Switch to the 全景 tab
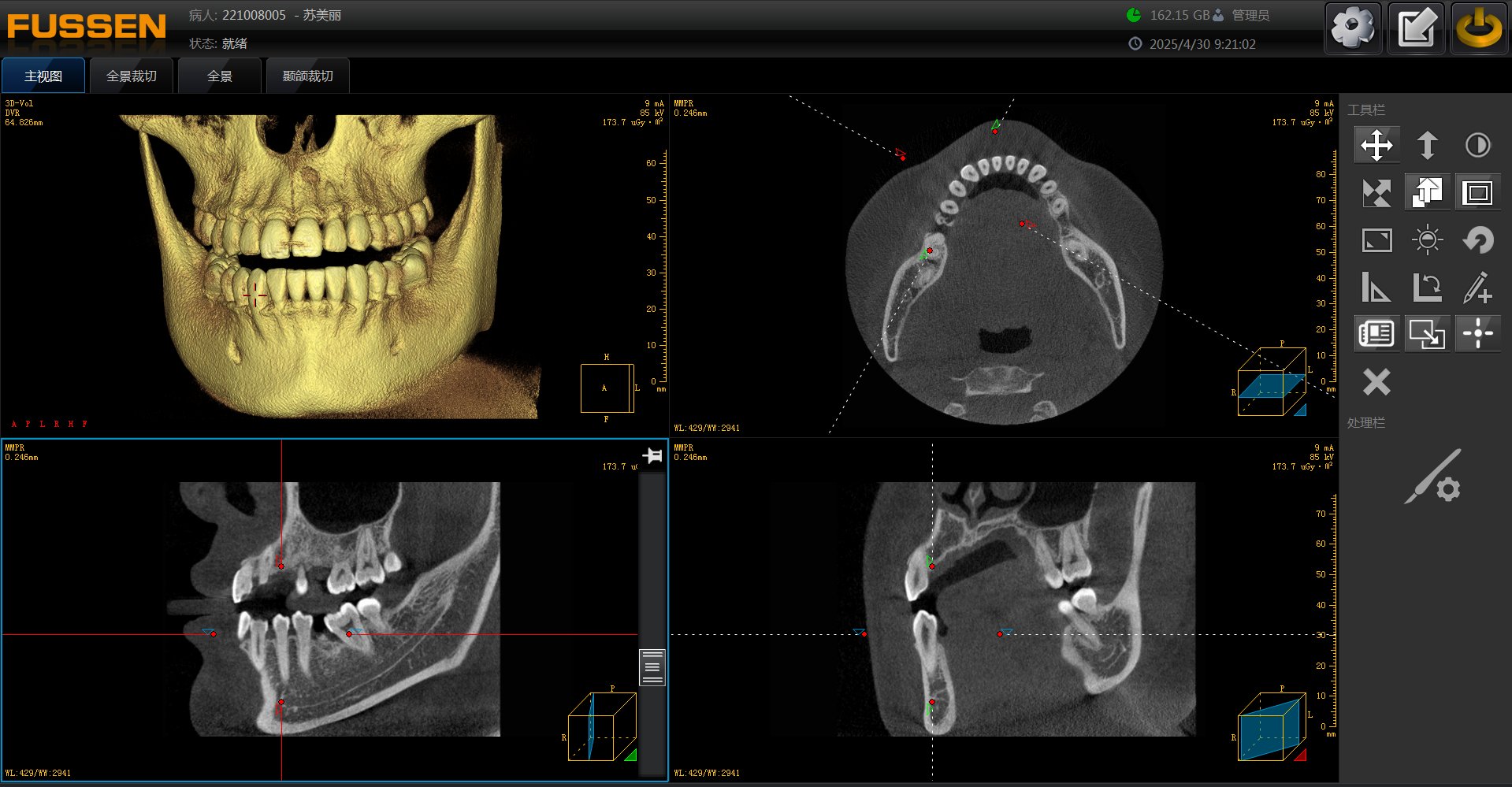This screenshot has height=787, width=1512. [x=219, y=75]
